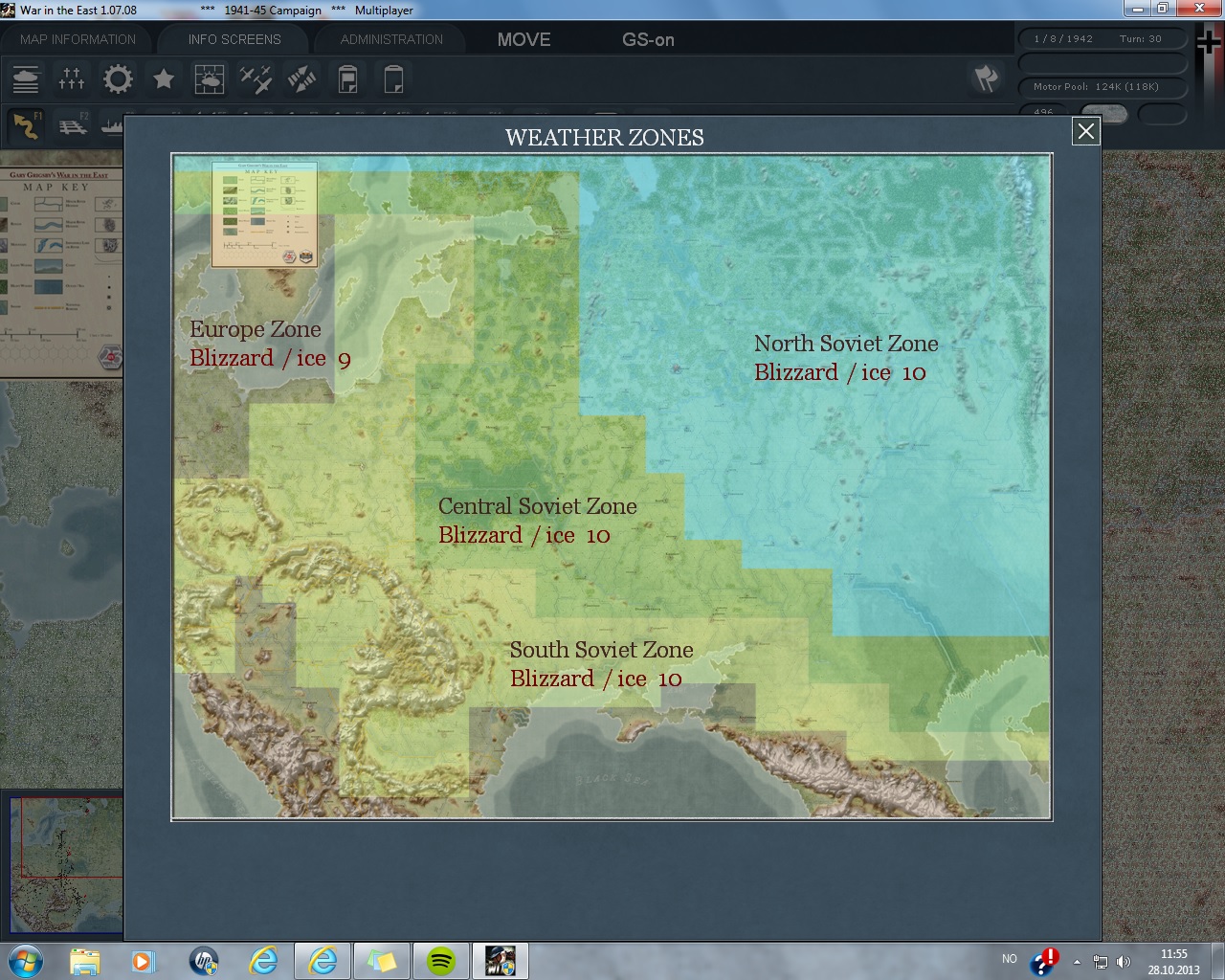This screenshot has width=1225, height=980.
Task: Show hidden system tray icons
Action: pos(1077,962)
